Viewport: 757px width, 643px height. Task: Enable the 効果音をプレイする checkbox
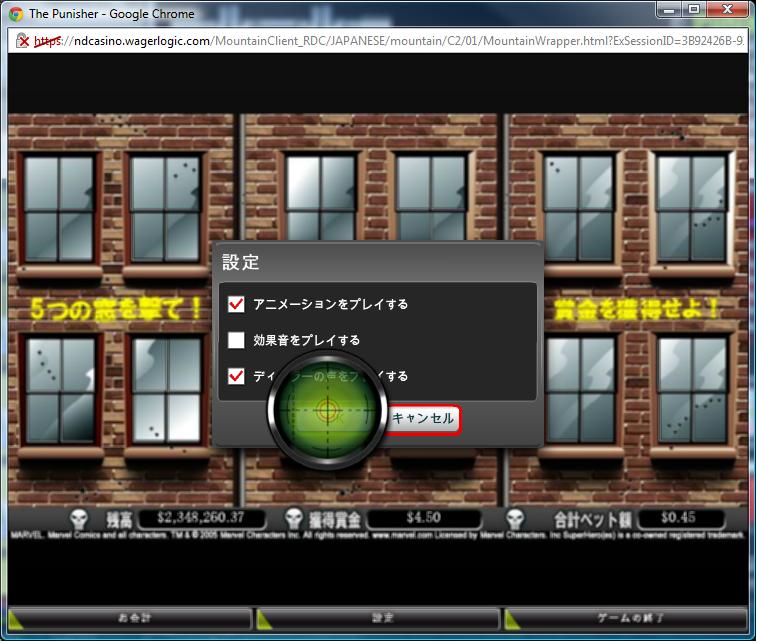(x=236, y=340)
